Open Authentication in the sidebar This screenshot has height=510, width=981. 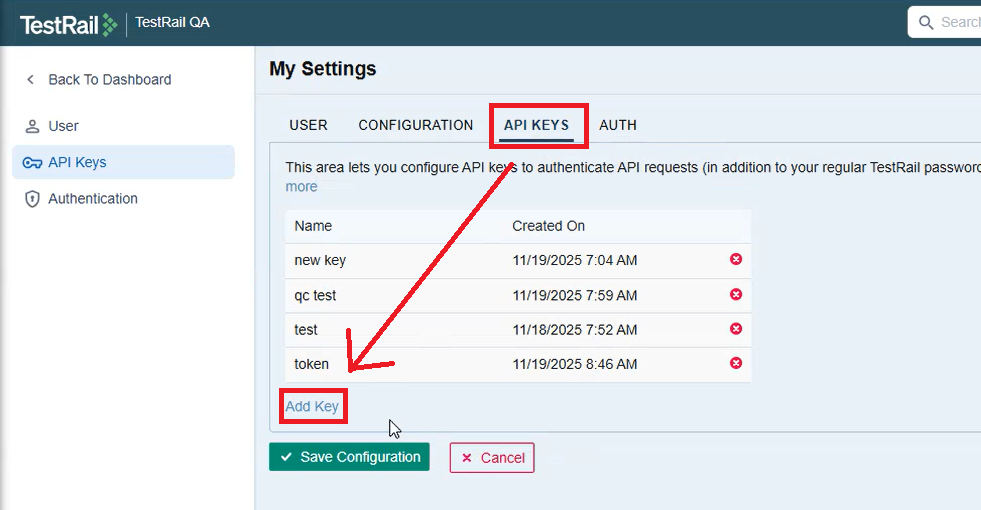(x=93, y=199)
